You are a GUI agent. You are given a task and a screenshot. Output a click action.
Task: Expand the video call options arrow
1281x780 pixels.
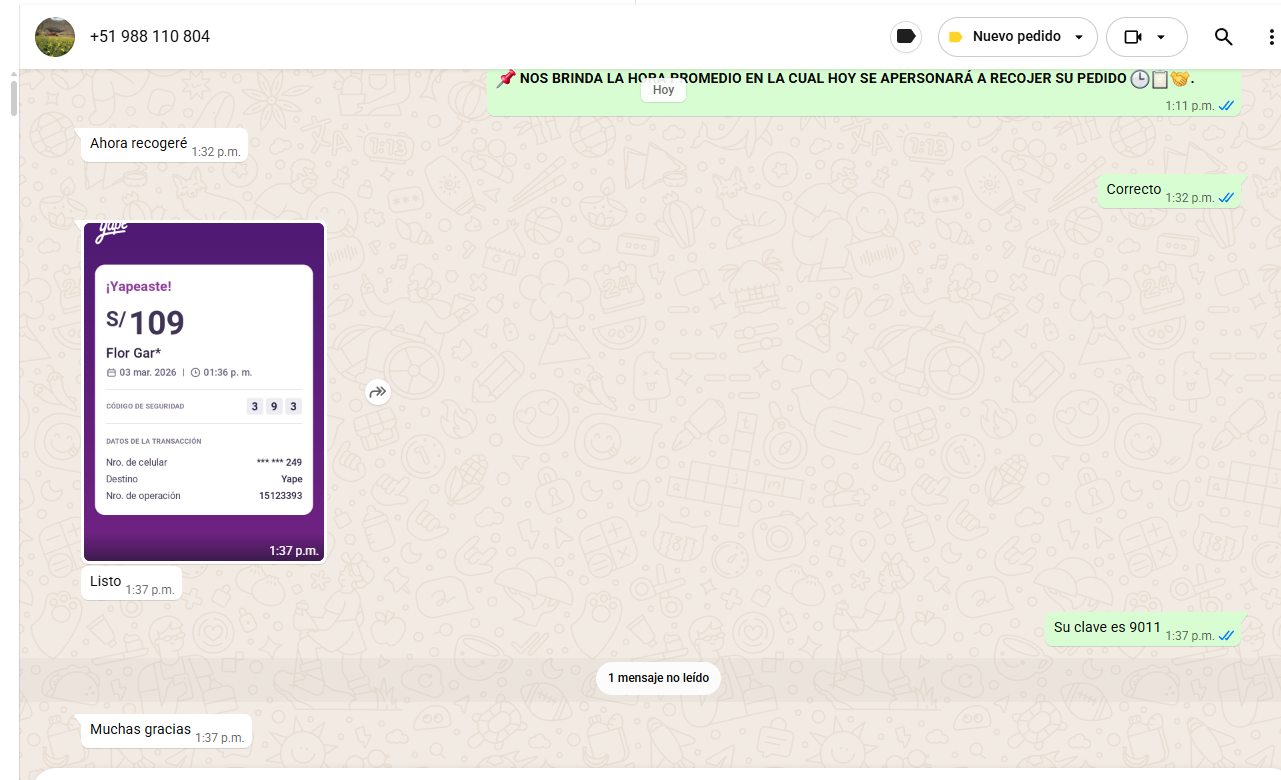(x=1161, y=37)
